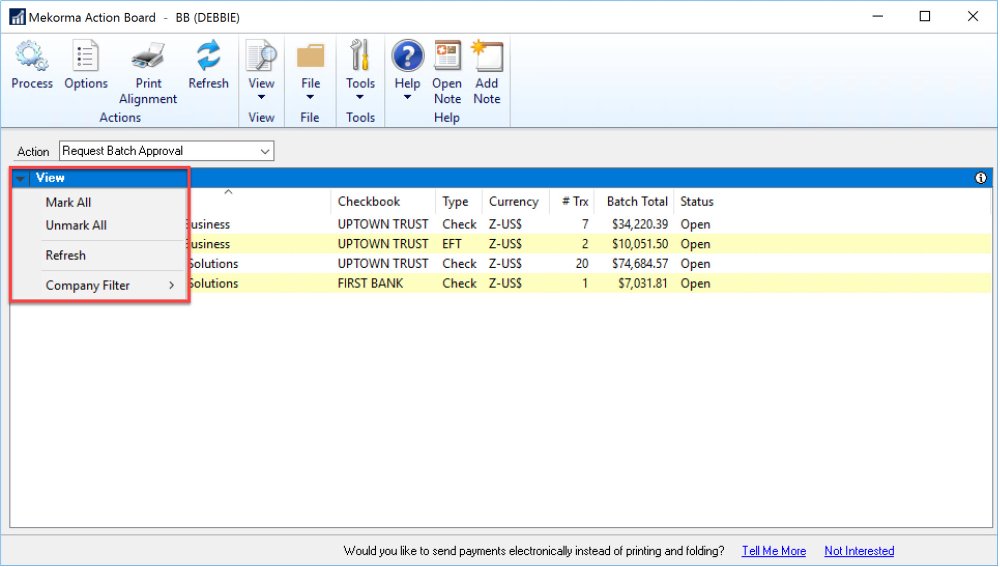This screenshot has height=567, width=1000.
Task: Expand the ribbon View dropdown arrow
Action: click(x=261, y=98)
